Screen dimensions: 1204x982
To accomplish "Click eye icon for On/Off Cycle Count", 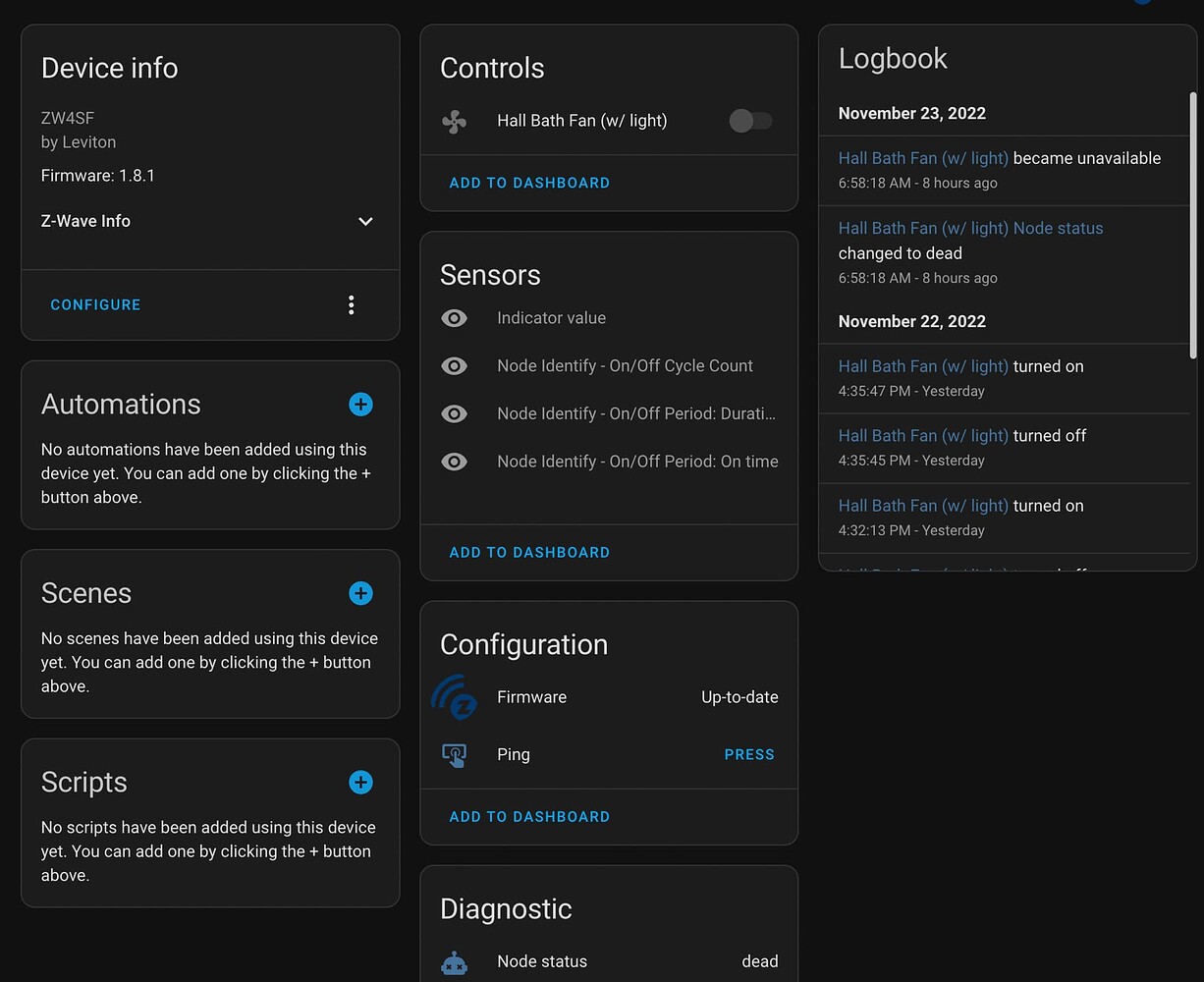I will click(x=454, y=366).
